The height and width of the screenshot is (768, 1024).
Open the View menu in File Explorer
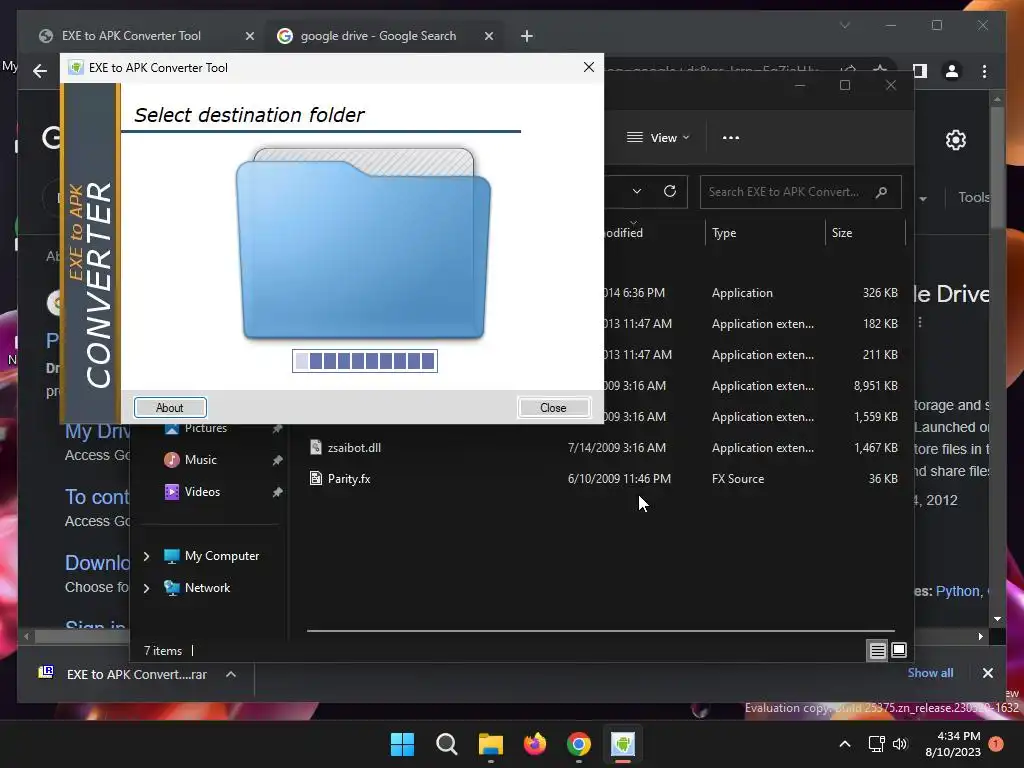658,138
